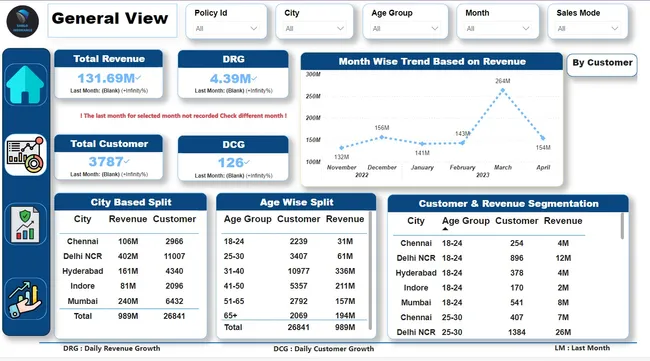Click the Month Wise Trend chart title
The image size is (650, 361).
click(432, 62)
